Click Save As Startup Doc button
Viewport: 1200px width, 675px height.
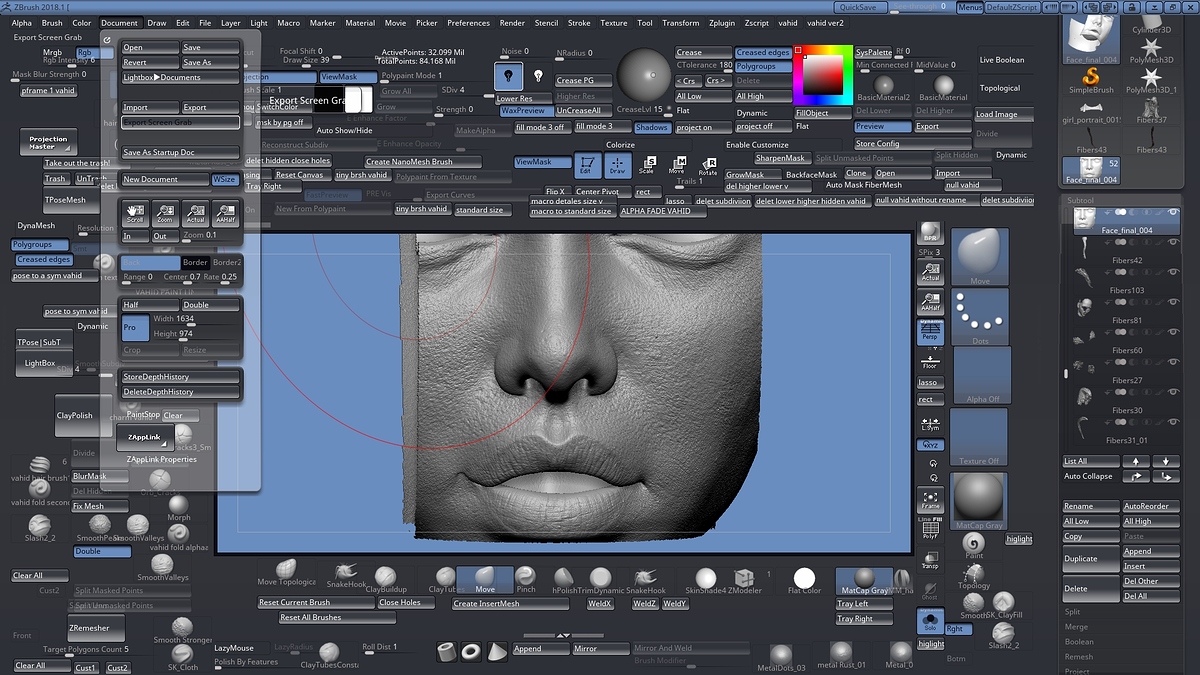click(x=180, y=152)
